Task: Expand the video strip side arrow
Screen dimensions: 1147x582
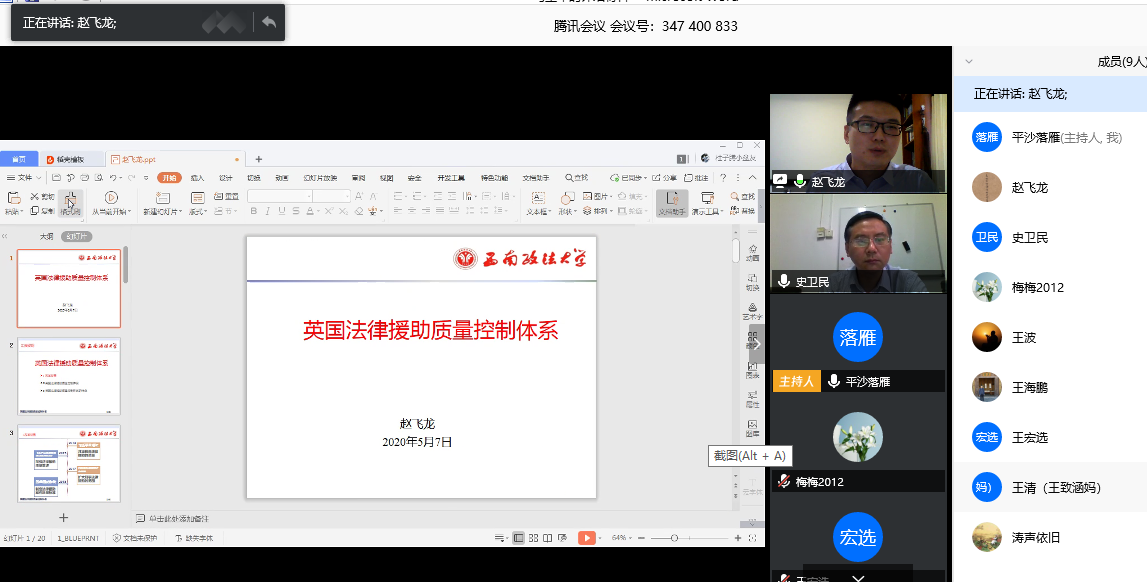Action: [x=758, y=344]
